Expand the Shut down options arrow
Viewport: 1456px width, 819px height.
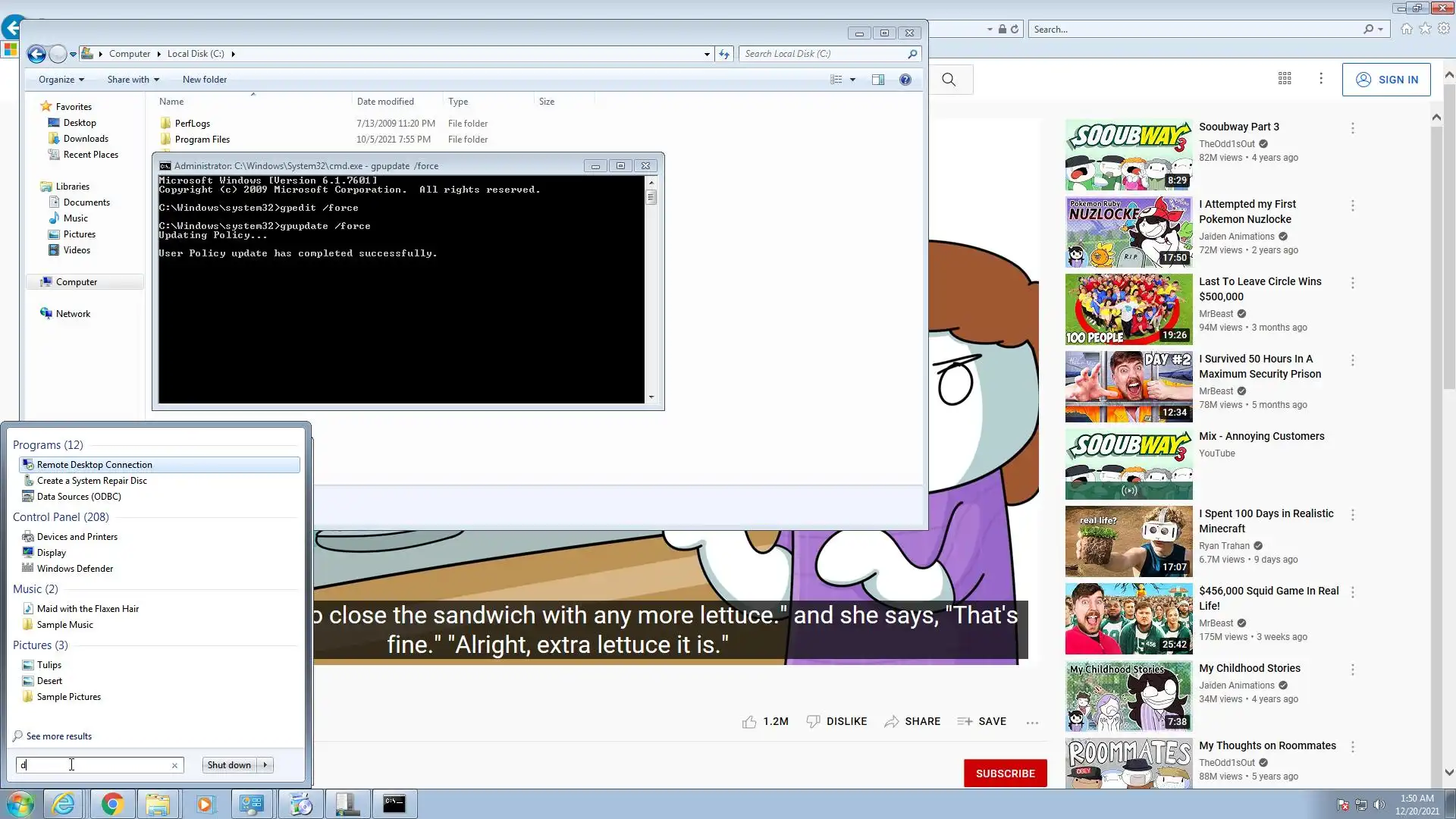[265, 765]
